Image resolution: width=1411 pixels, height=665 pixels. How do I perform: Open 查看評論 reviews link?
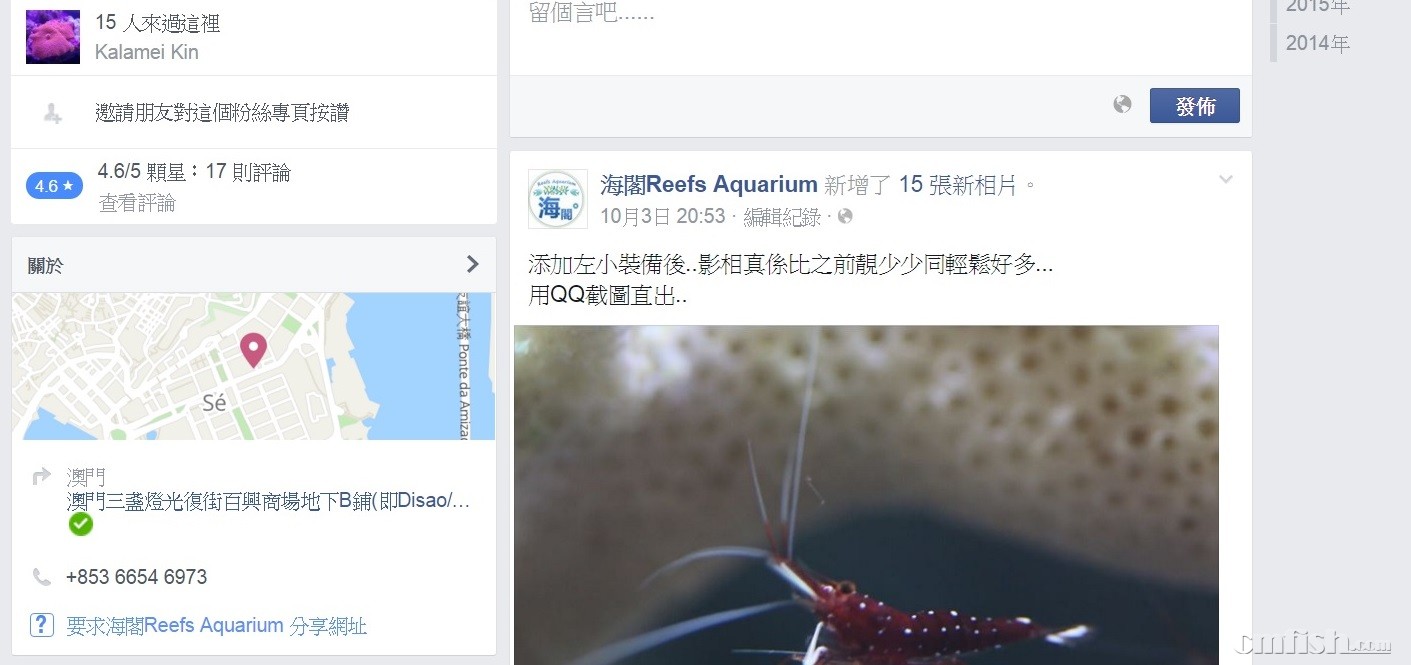tap(137, 203)
